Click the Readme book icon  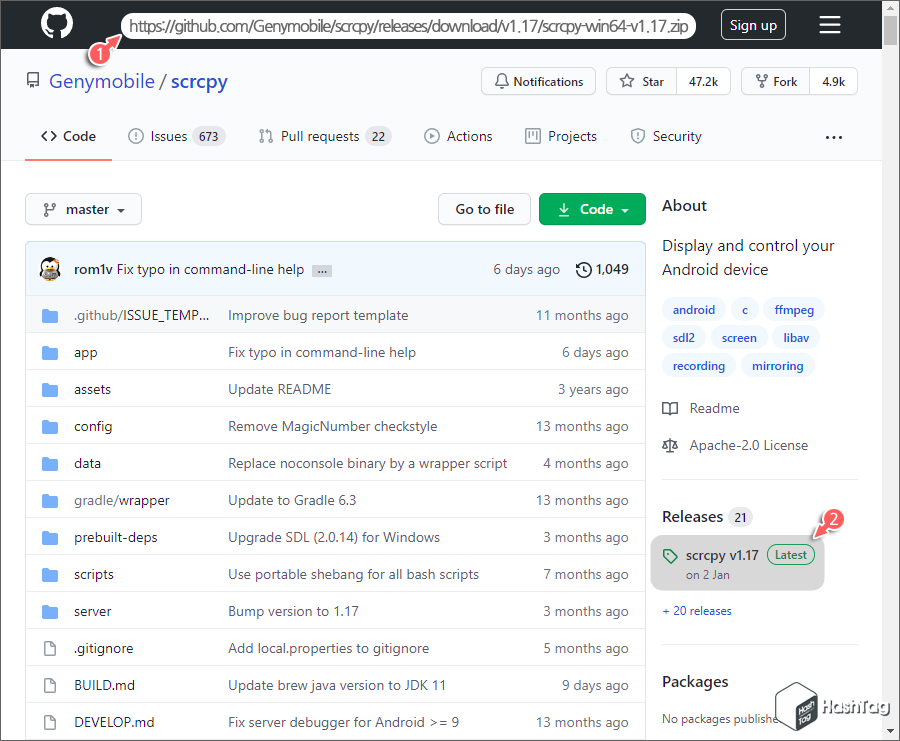pos(672,408)
